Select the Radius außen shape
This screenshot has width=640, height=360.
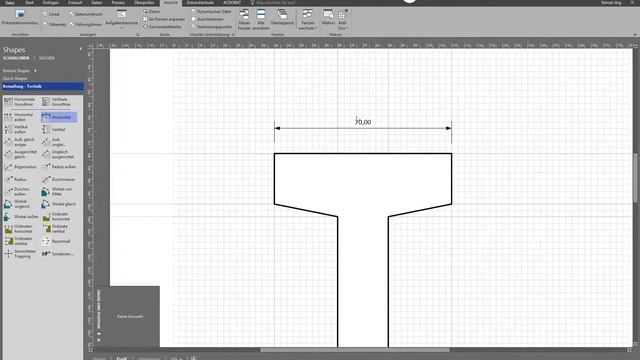pyautogui.click(x=58, y=167)
